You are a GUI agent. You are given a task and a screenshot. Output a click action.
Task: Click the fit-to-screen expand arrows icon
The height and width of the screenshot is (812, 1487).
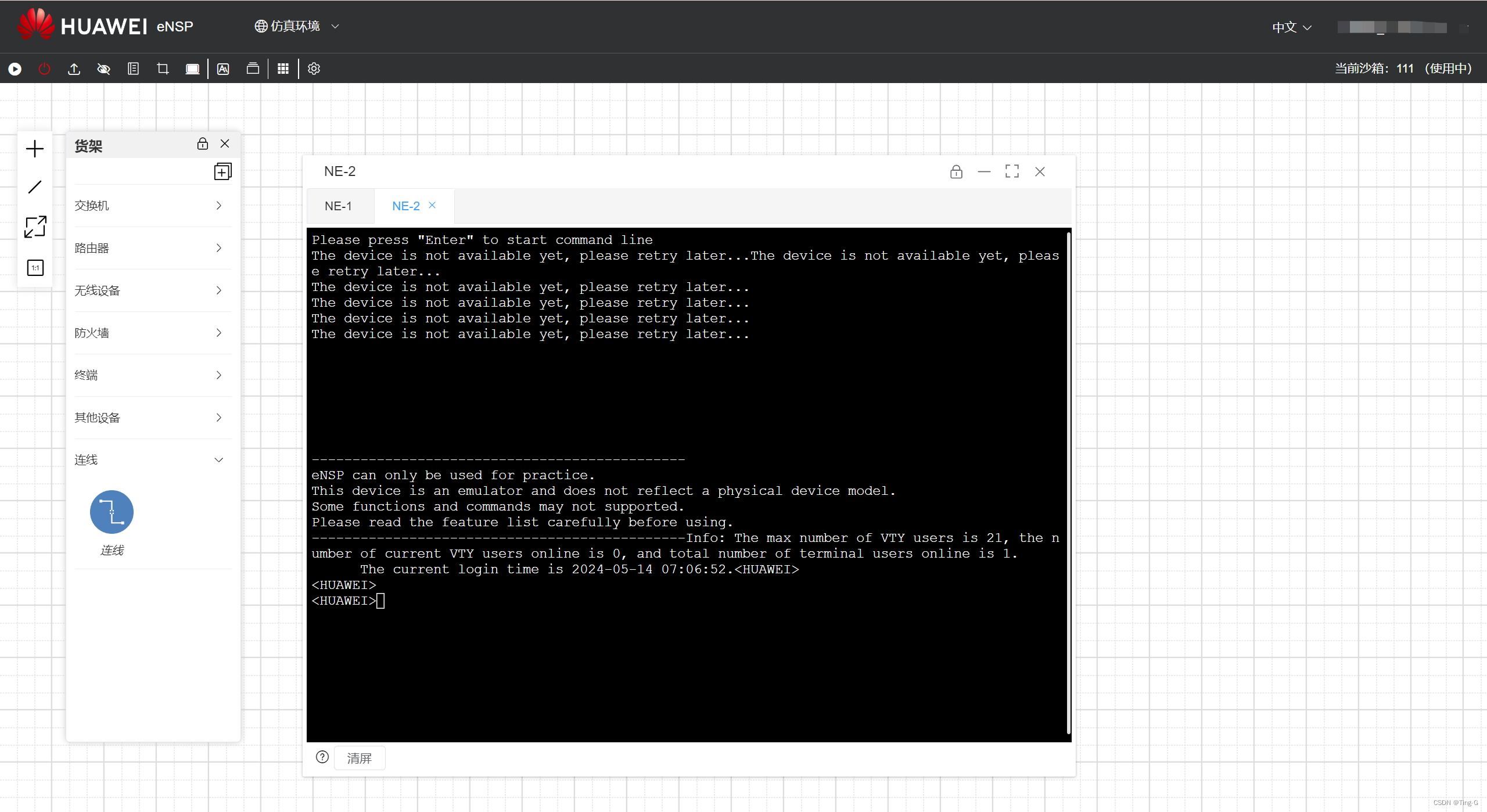point(35,227)
